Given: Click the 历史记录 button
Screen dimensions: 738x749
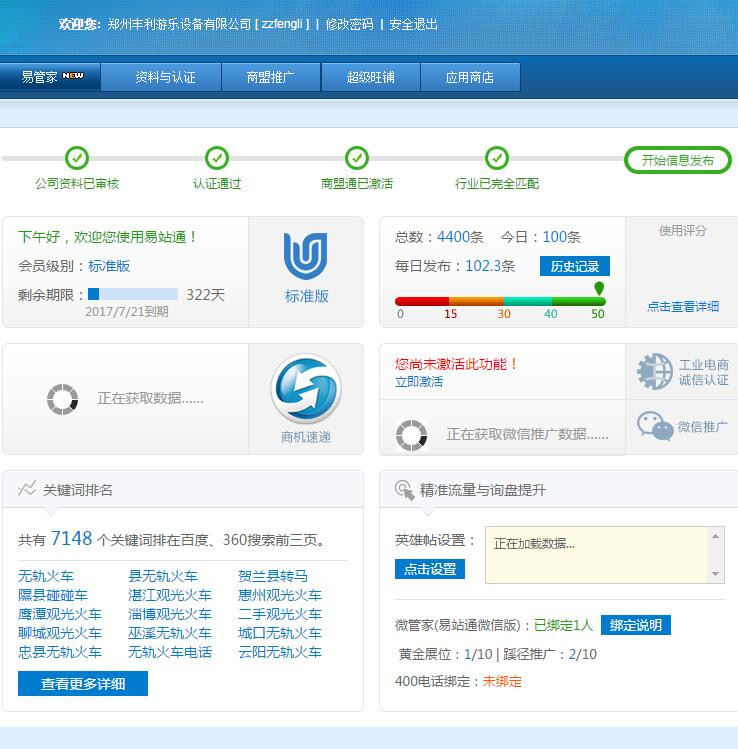Looking at the screenshot, I should pos(574,266).
